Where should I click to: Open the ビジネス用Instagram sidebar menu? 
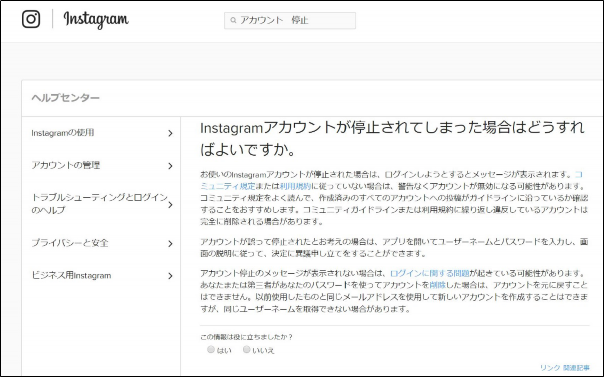(71, 275)
